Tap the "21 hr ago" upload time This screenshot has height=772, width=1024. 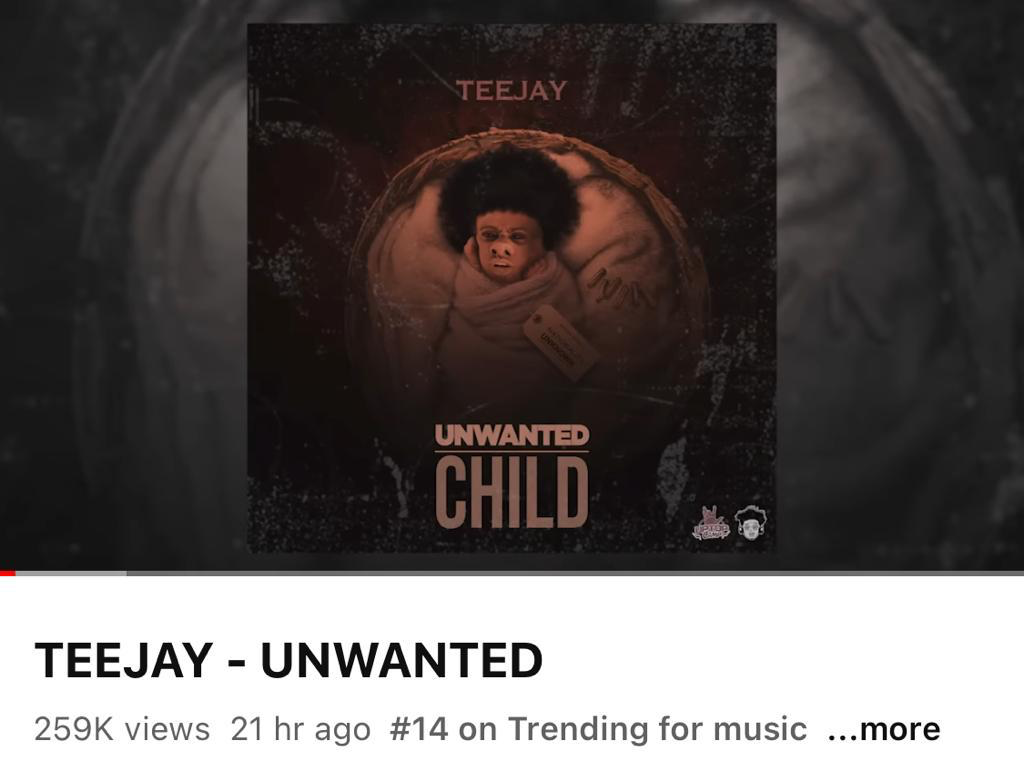tap(300, 729)
